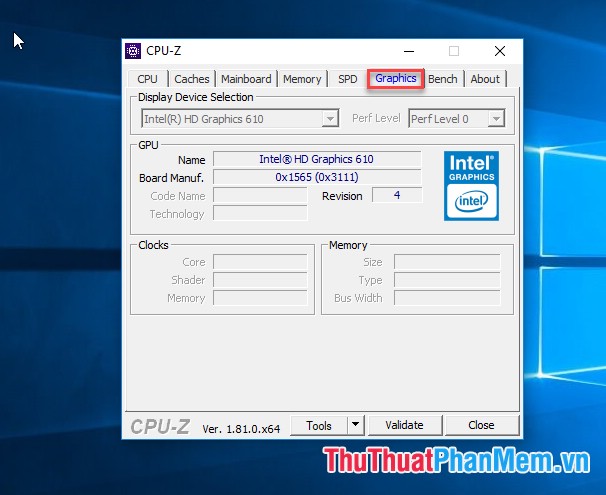This screenshot has width=606, height=495.
Task: Switch to the Caches tab
Action: pos(192,79)
